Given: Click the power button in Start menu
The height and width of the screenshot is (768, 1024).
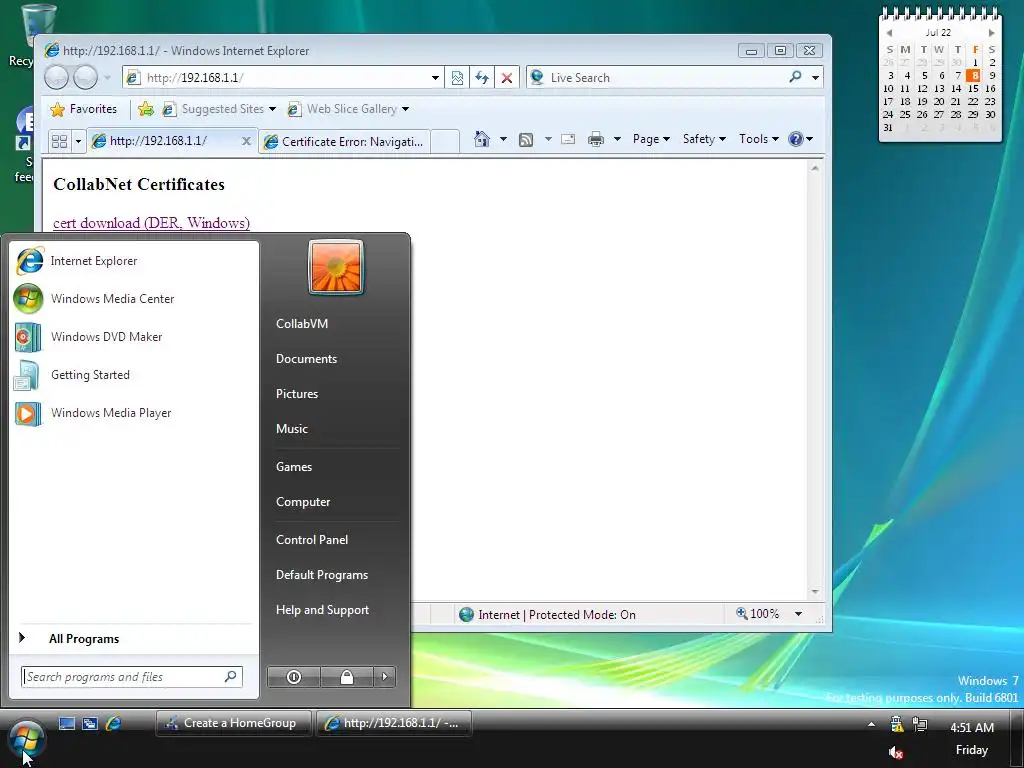Looking at the screenshot, I should 294,677.
